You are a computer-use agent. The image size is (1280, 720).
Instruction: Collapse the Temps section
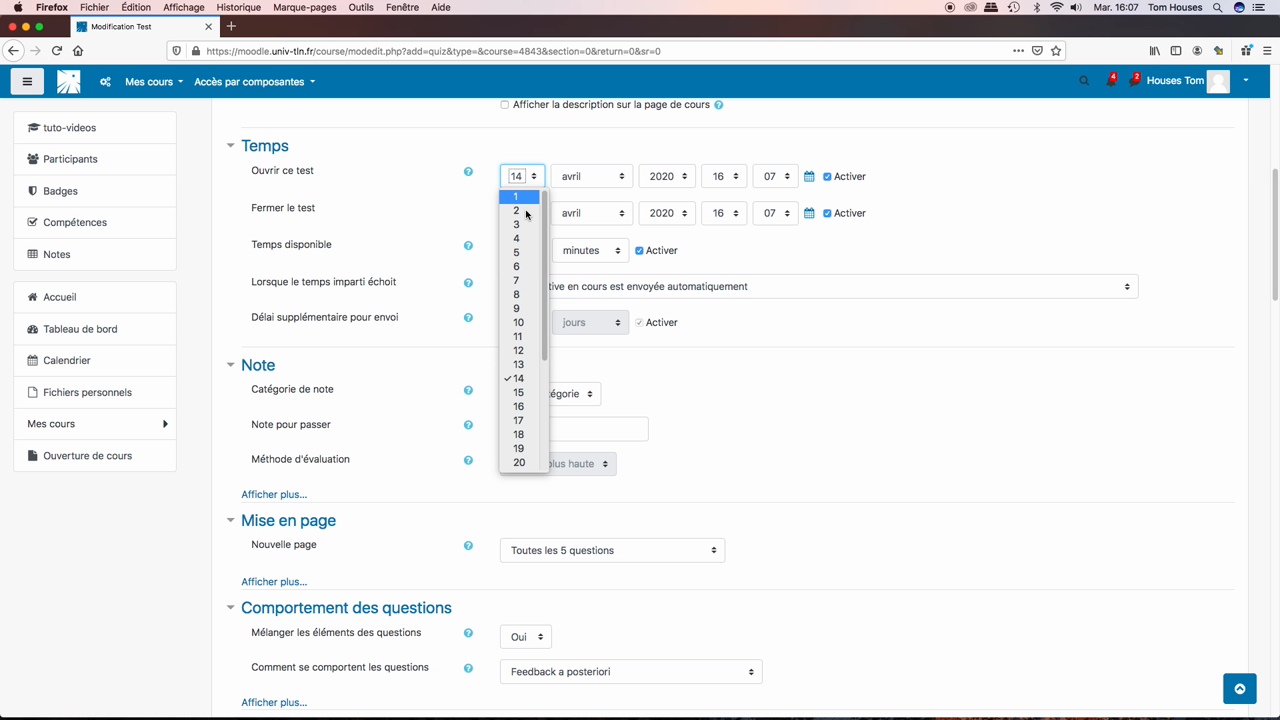(x=231, y=146)
